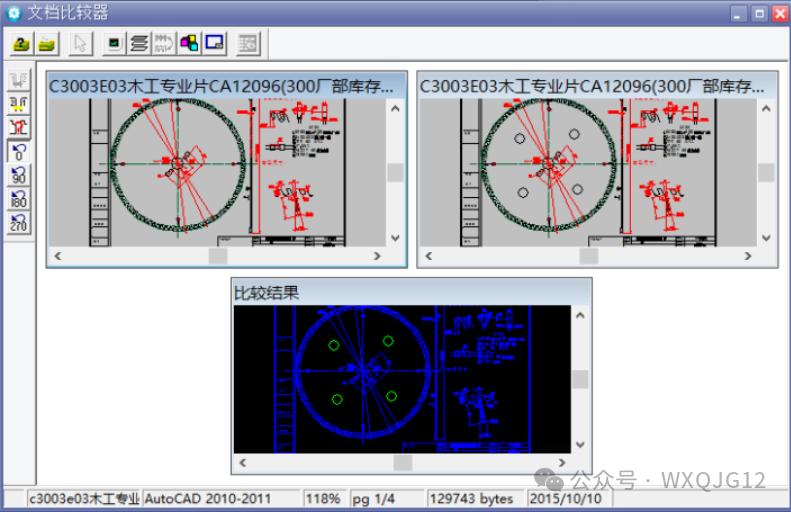Click horizontal scroll thumb of right pane
Image resolution: width=791 pixels, height=512 pixels.
tap(589, 256)
